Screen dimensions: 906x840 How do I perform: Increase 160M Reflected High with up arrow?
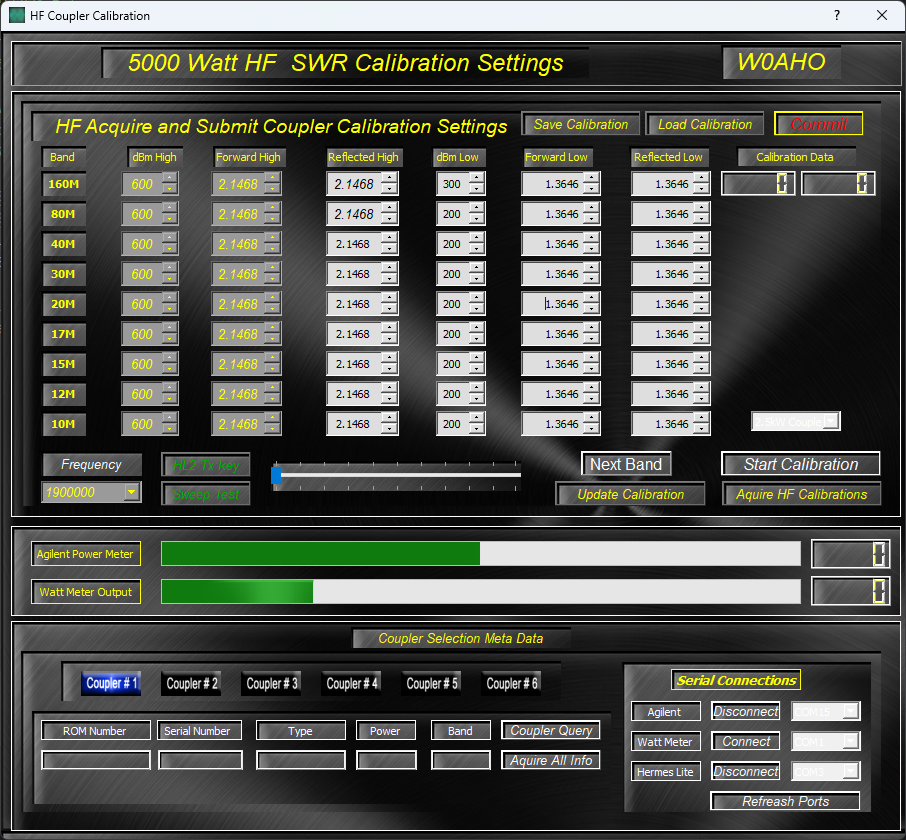click(x=389, y=179)
